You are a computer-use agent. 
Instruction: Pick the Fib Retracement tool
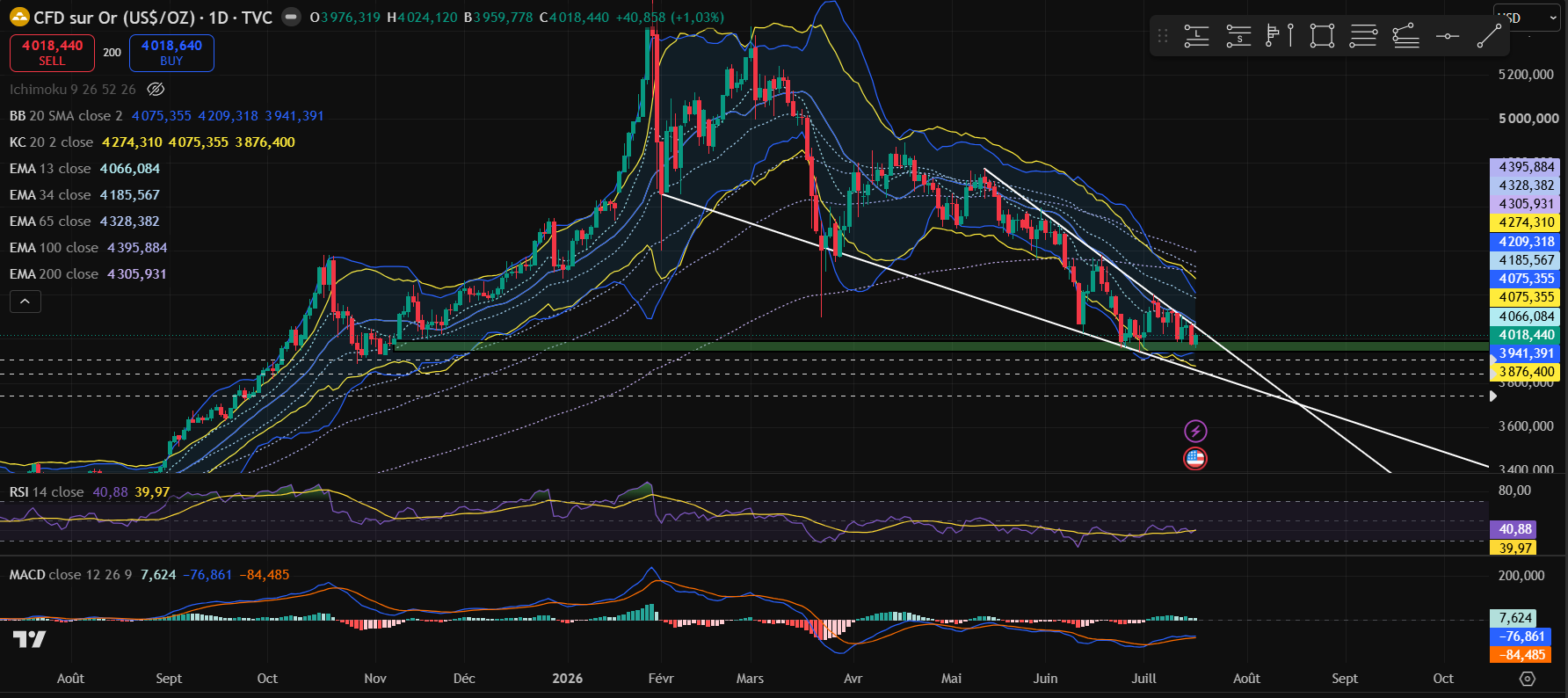1363,36
